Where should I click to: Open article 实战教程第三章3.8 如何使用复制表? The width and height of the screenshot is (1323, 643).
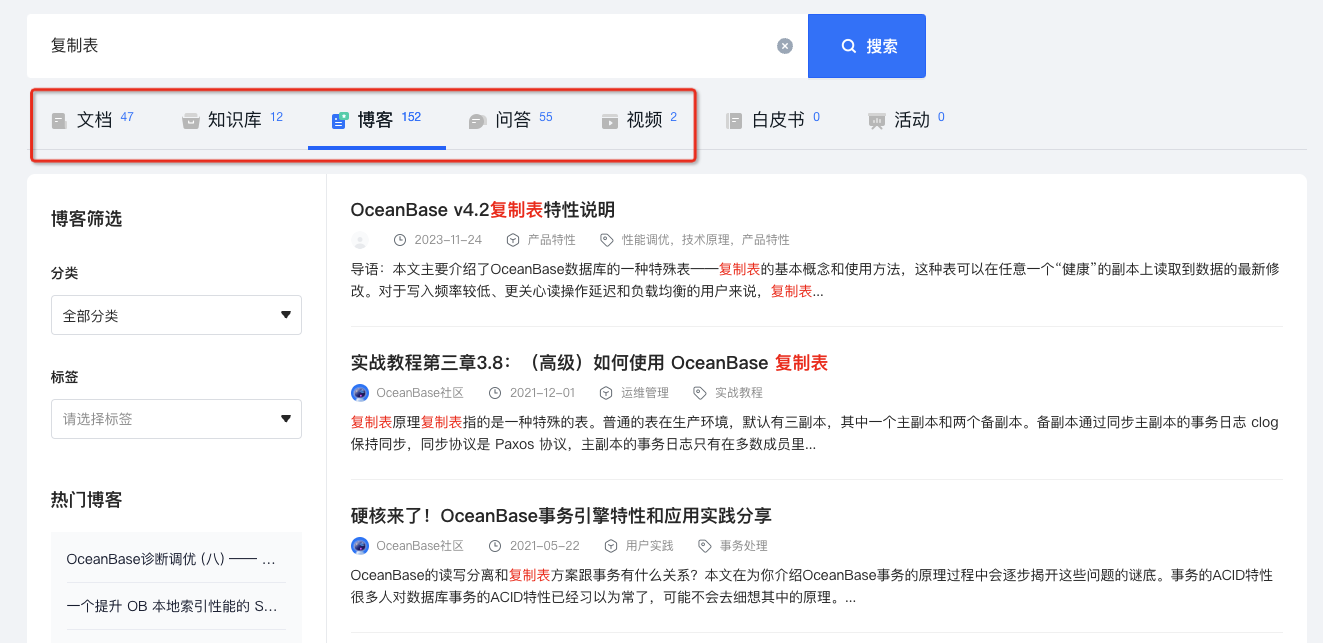(589, 363)
